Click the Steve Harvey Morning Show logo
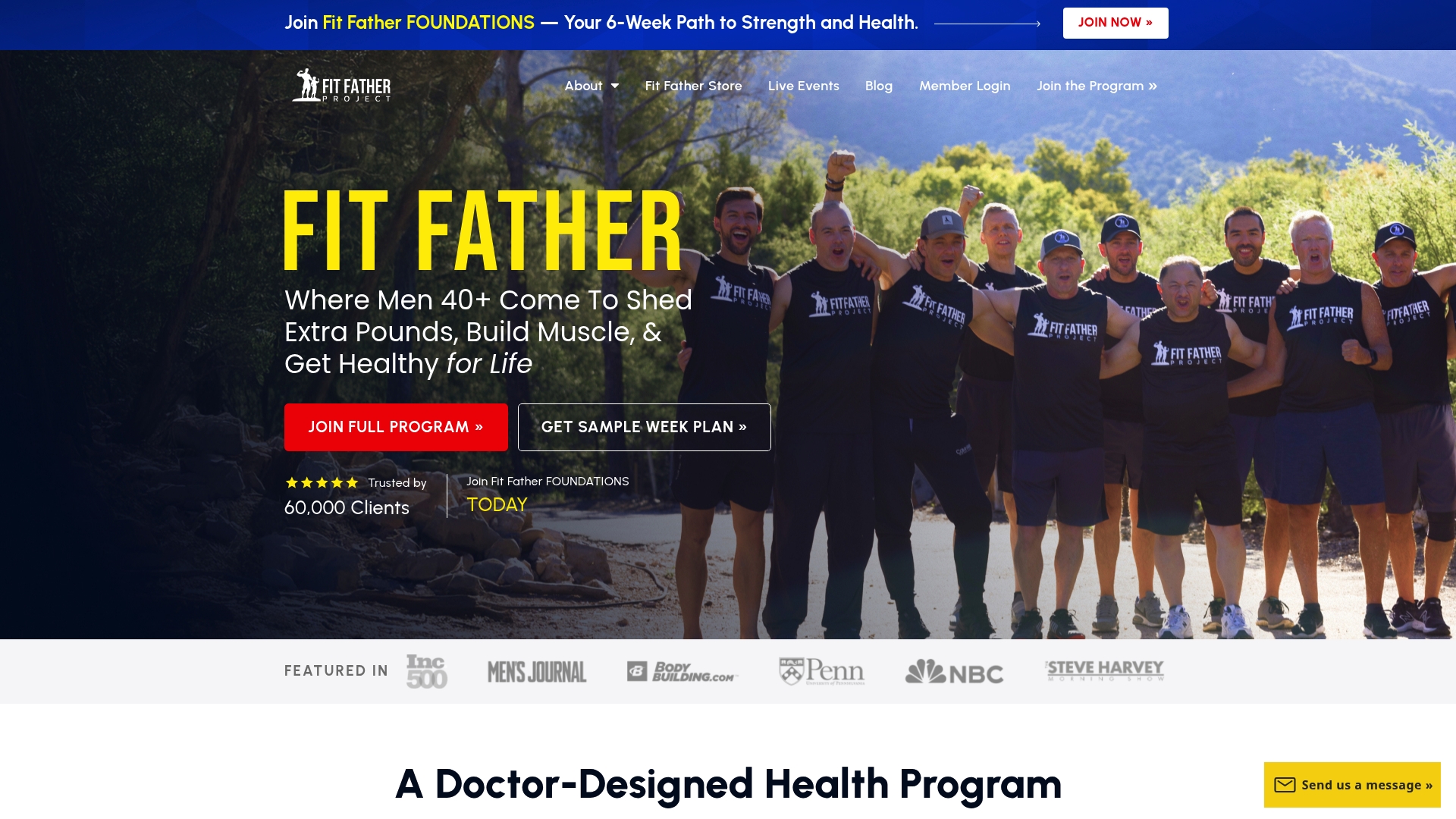This screenshot has width=1456, height=819. point(1104,670)
